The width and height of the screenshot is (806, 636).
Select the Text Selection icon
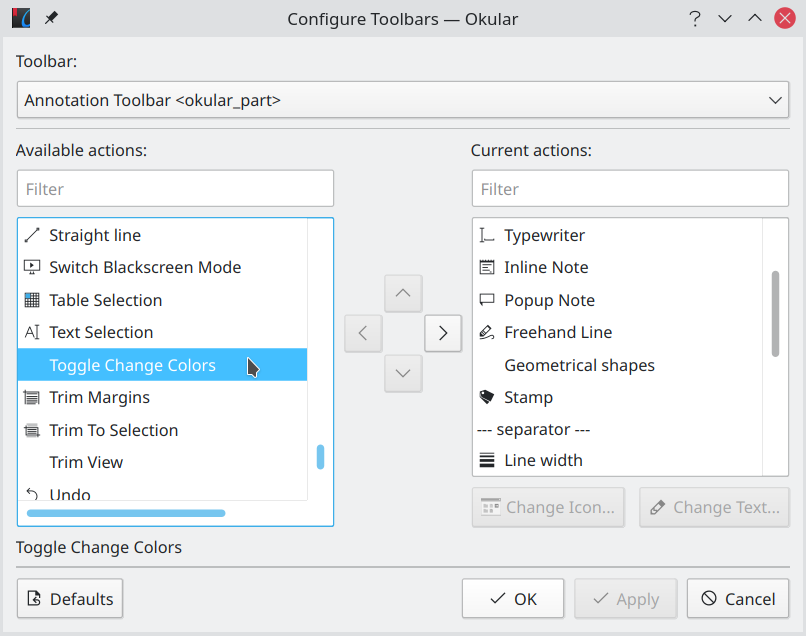32,333
